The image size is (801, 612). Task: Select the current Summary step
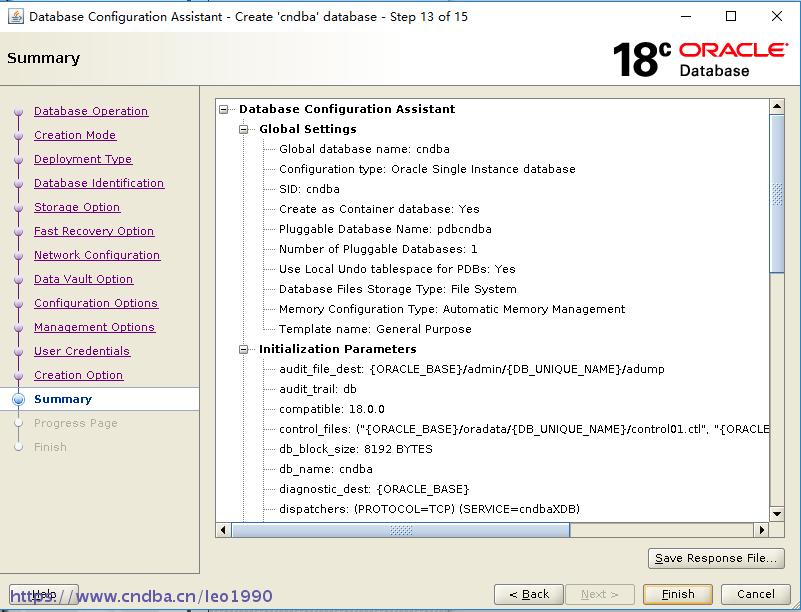pyautogui.click(x=63, y=399)
